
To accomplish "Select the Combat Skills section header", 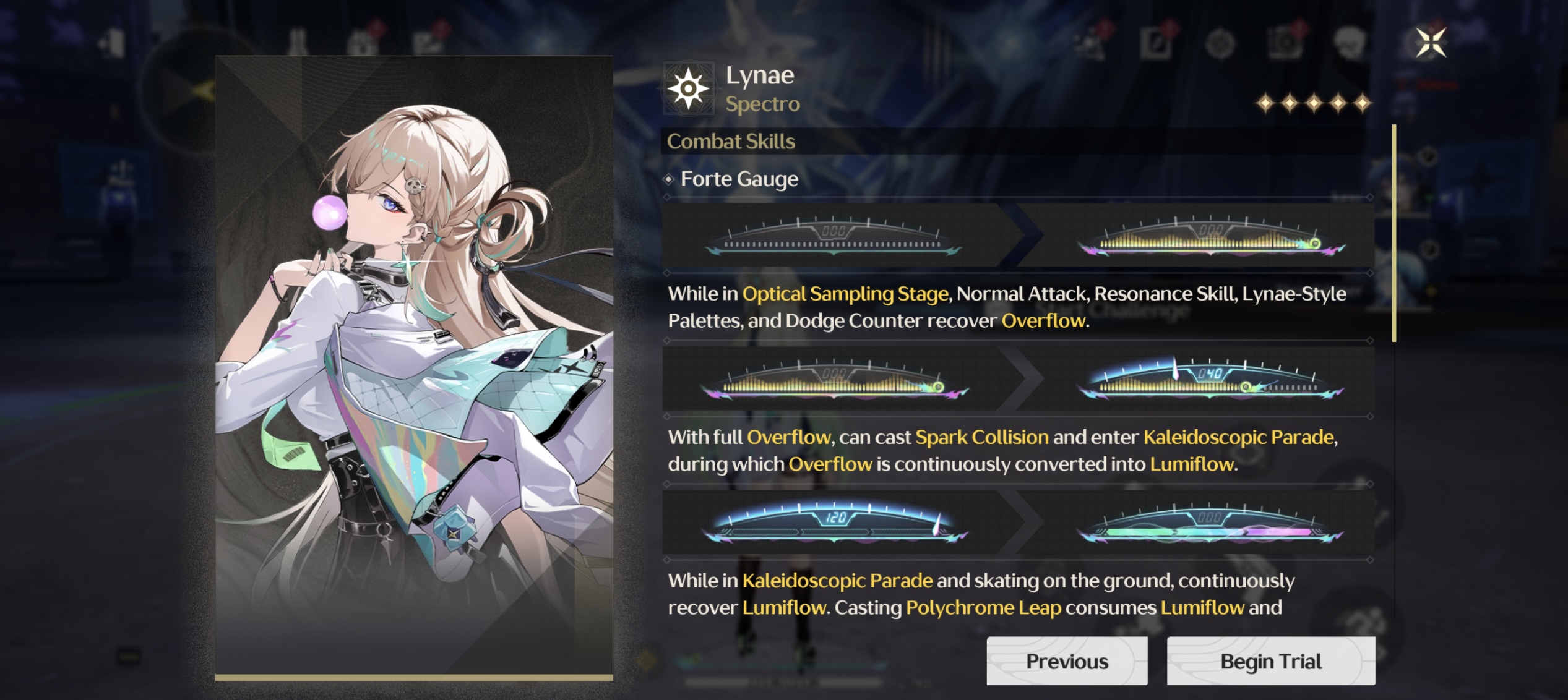I will point(731,141).
